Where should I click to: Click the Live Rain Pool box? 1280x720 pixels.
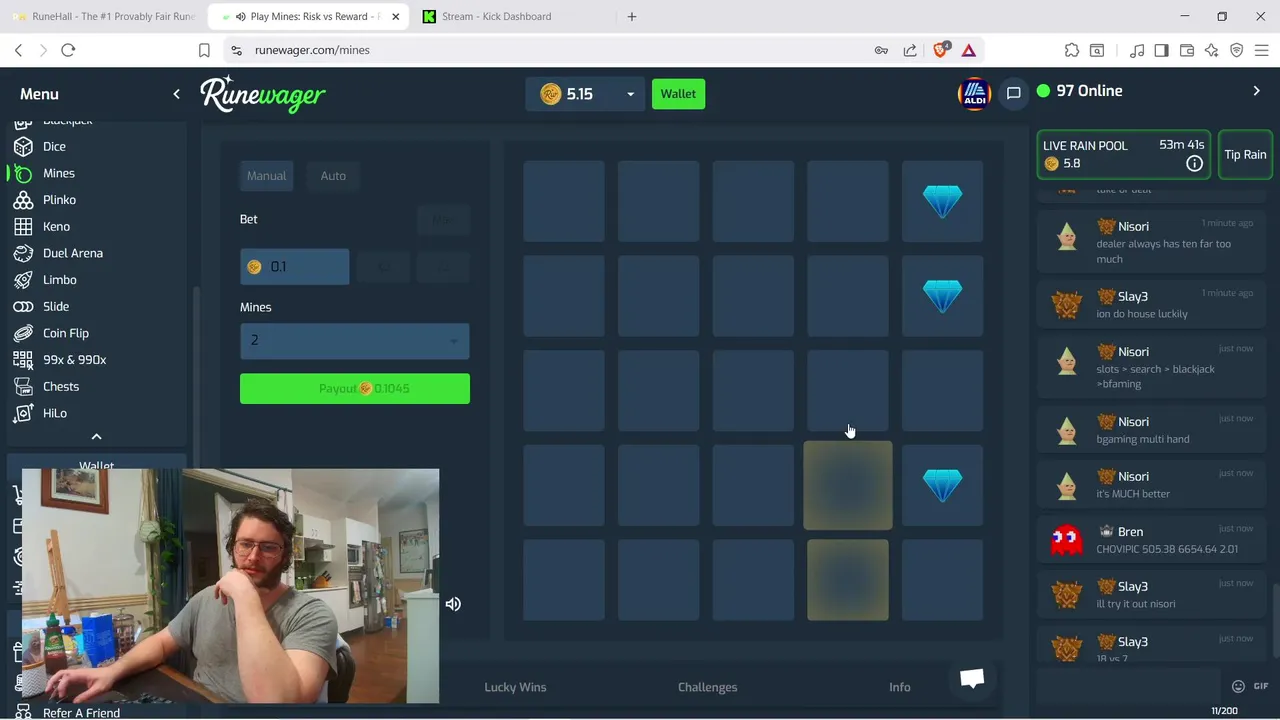click(x=1124, y=155)
